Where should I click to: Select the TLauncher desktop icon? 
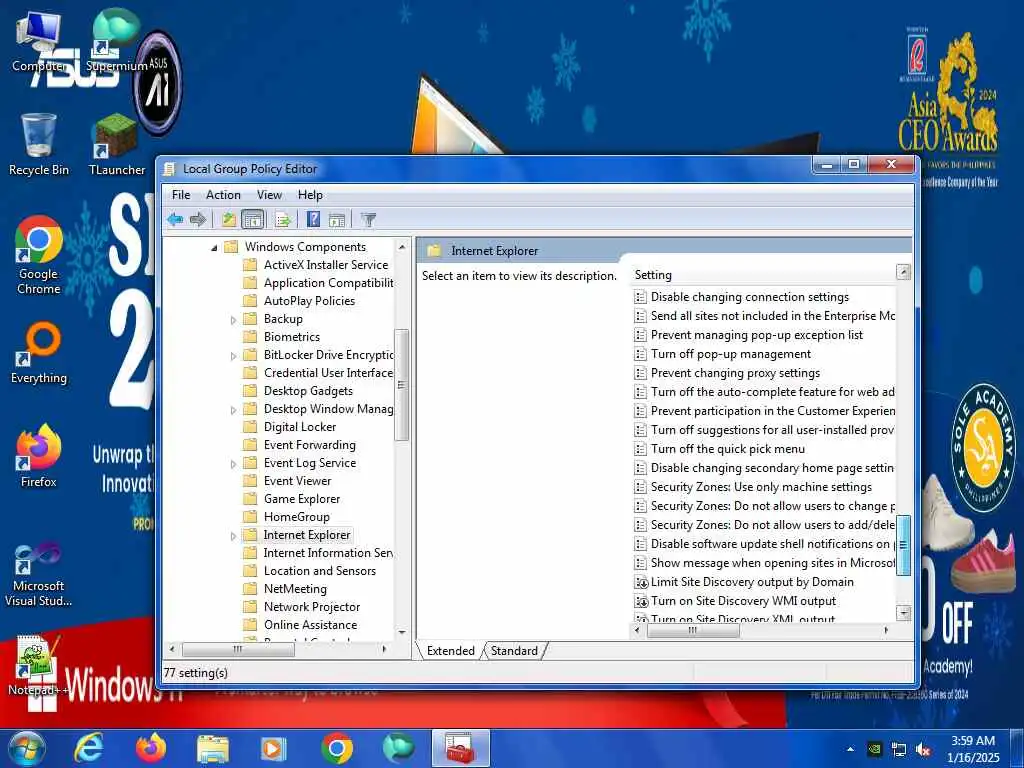click(x=117, y=145)
